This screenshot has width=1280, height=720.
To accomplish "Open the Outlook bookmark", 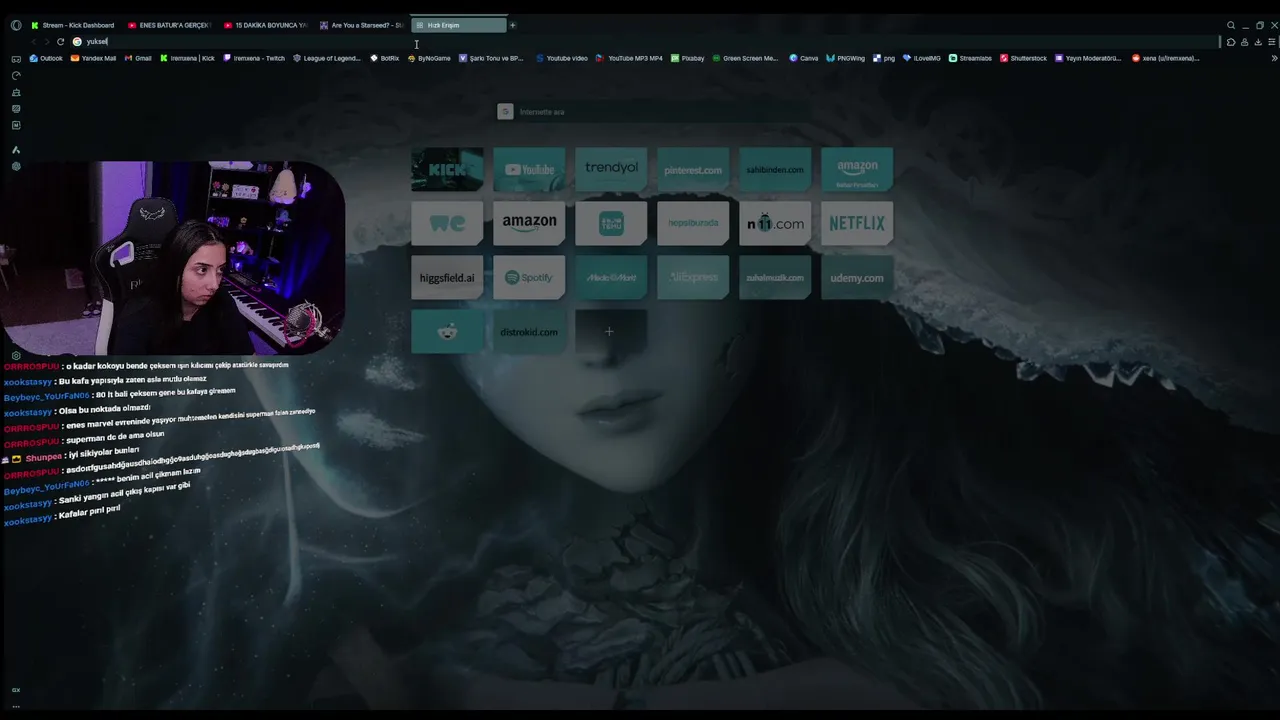I will coord(46,58).
